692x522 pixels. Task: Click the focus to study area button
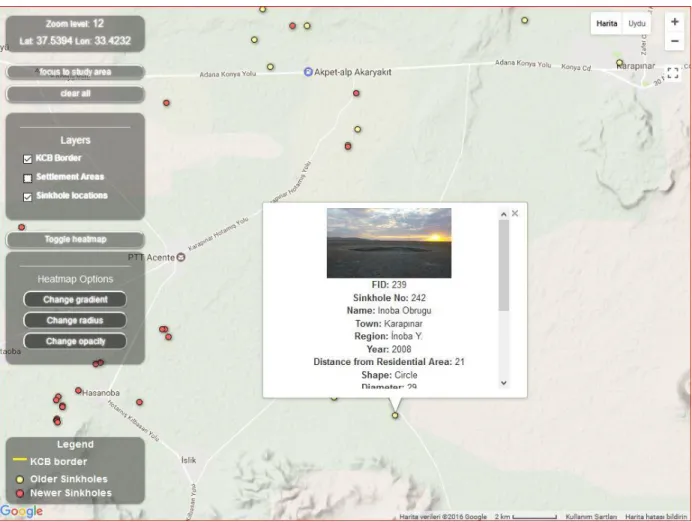(x=75, y=72)
